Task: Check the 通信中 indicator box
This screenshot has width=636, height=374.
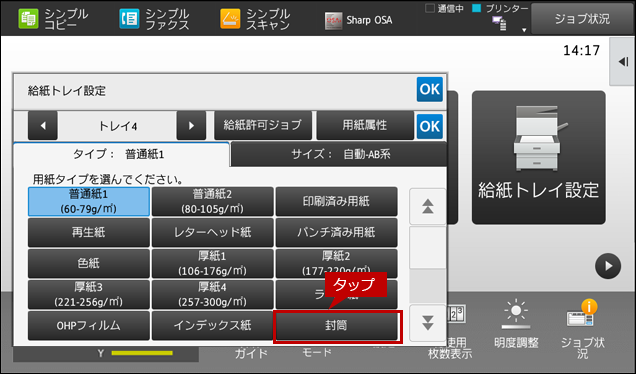Action: [x=430, y=8]
